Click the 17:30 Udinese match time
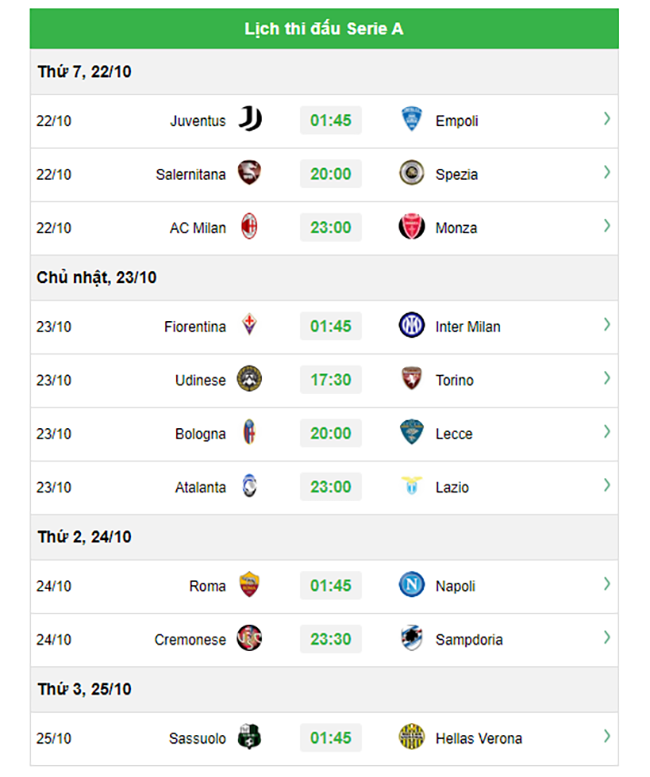 [x=330, y=380]
